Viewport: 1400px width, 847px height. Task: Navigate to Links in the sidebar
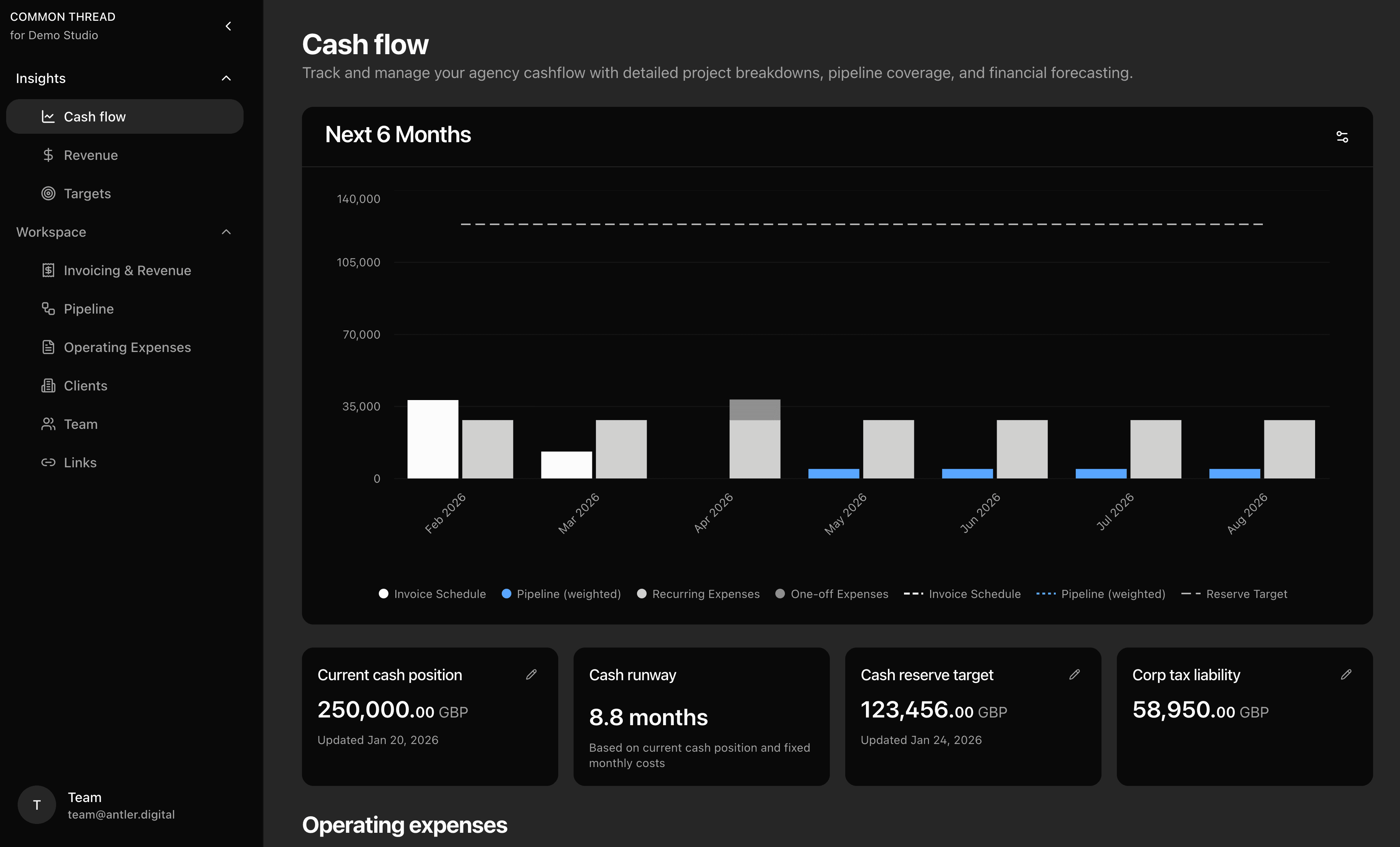click(80, 462)
